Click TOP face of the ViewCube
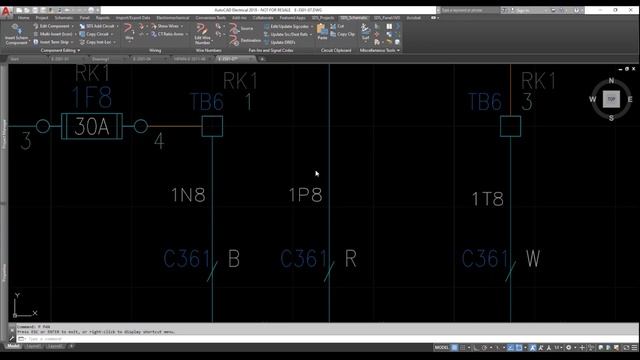This screenshot has height=360, width=640. (x=611, y=99)
